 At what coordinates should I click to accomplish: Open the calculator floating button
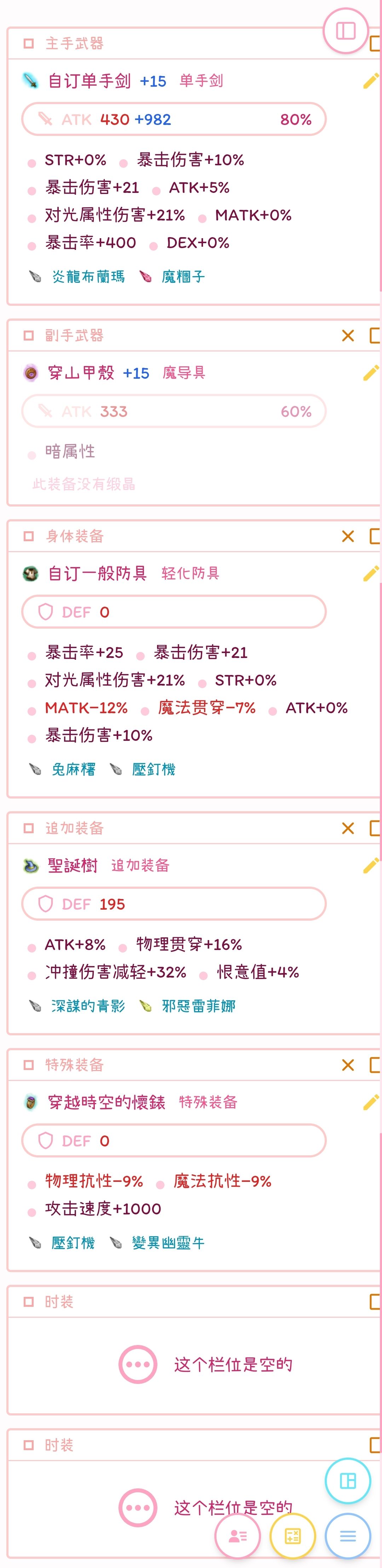click(x=293, y=1536)
